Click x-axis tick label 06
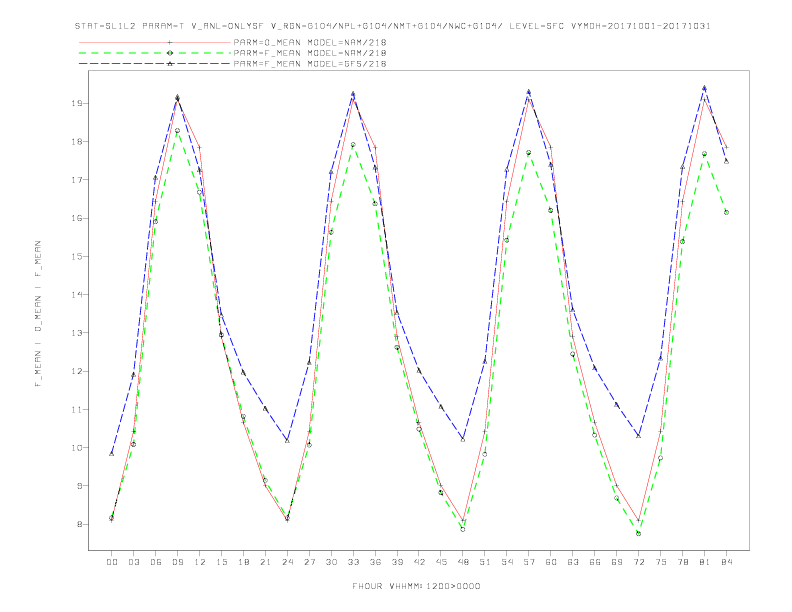This screenshot has width=792, height=612. coord(156,562)
